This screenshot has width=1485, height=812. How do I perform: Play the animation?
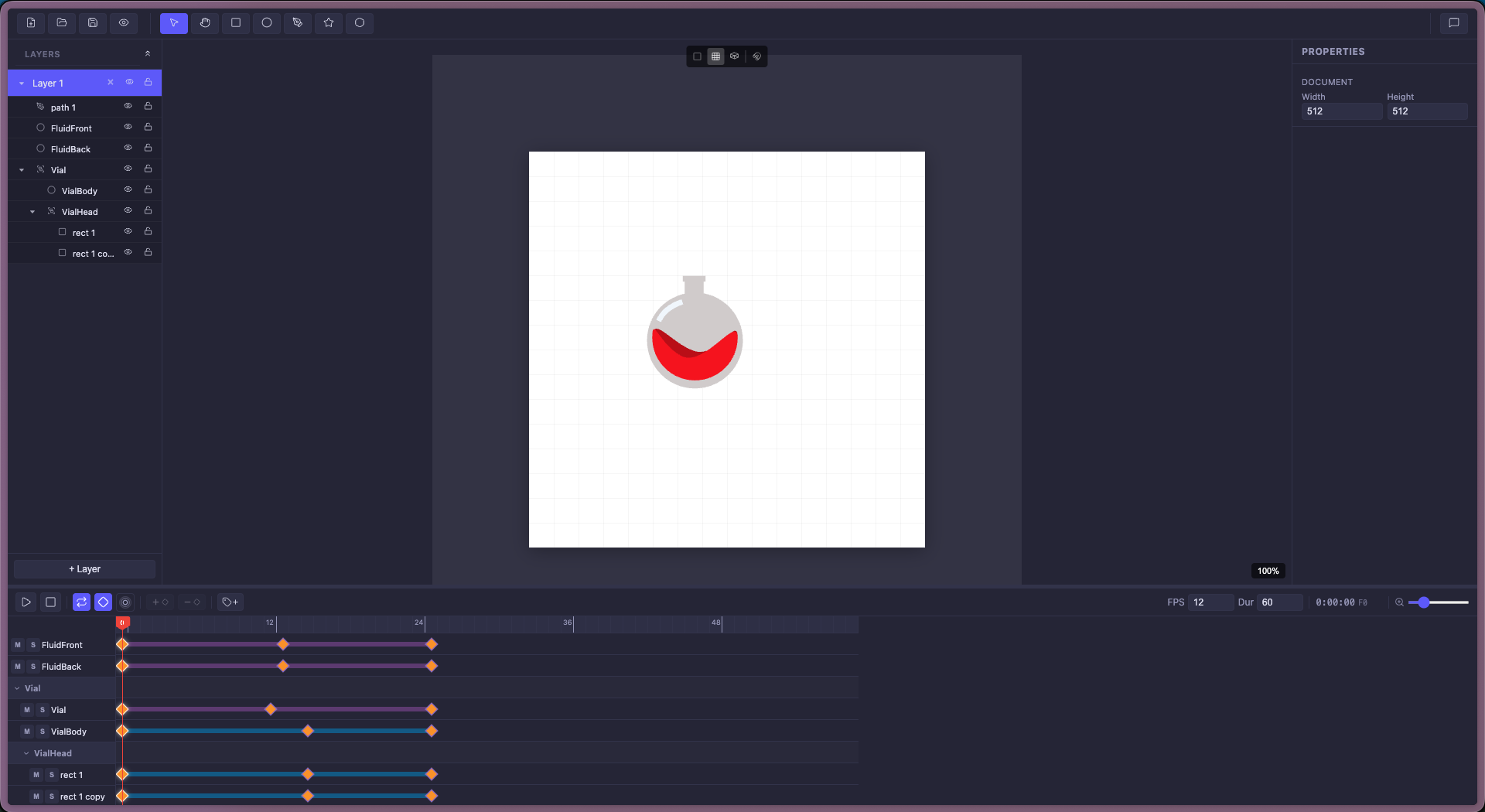[26, 602]
